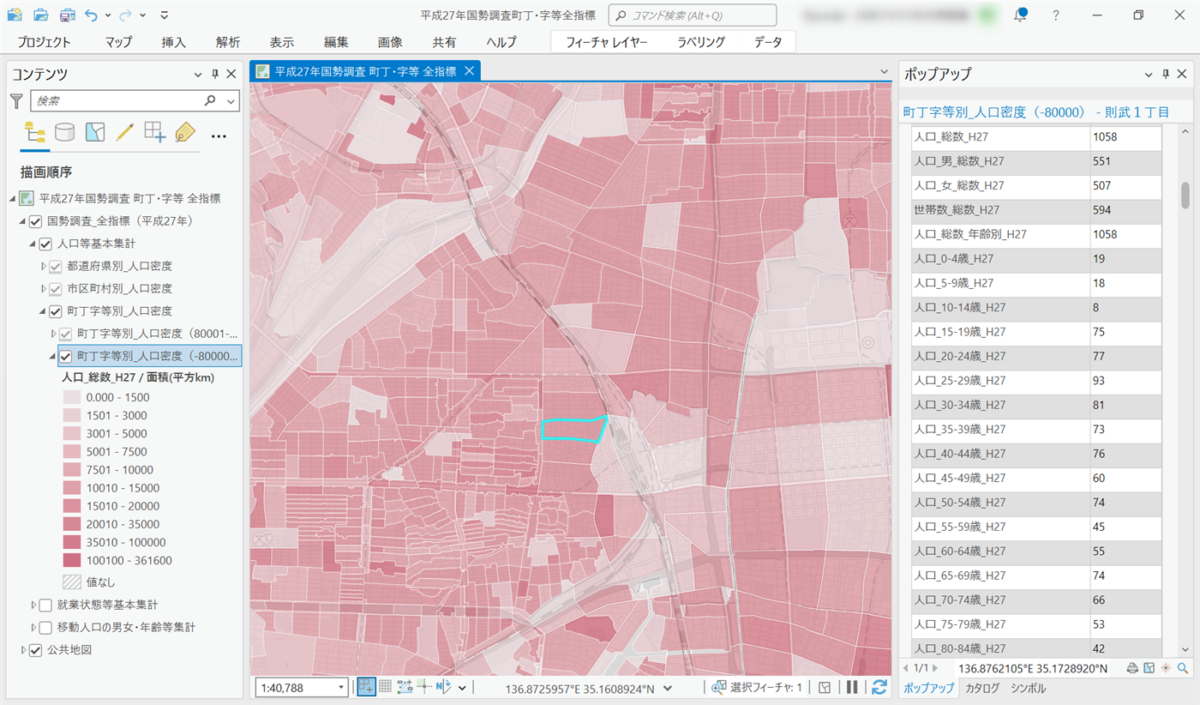Expand the 移動人口の男女・年齢等集計 group
1200x705 pixels.
coord(33,628)
